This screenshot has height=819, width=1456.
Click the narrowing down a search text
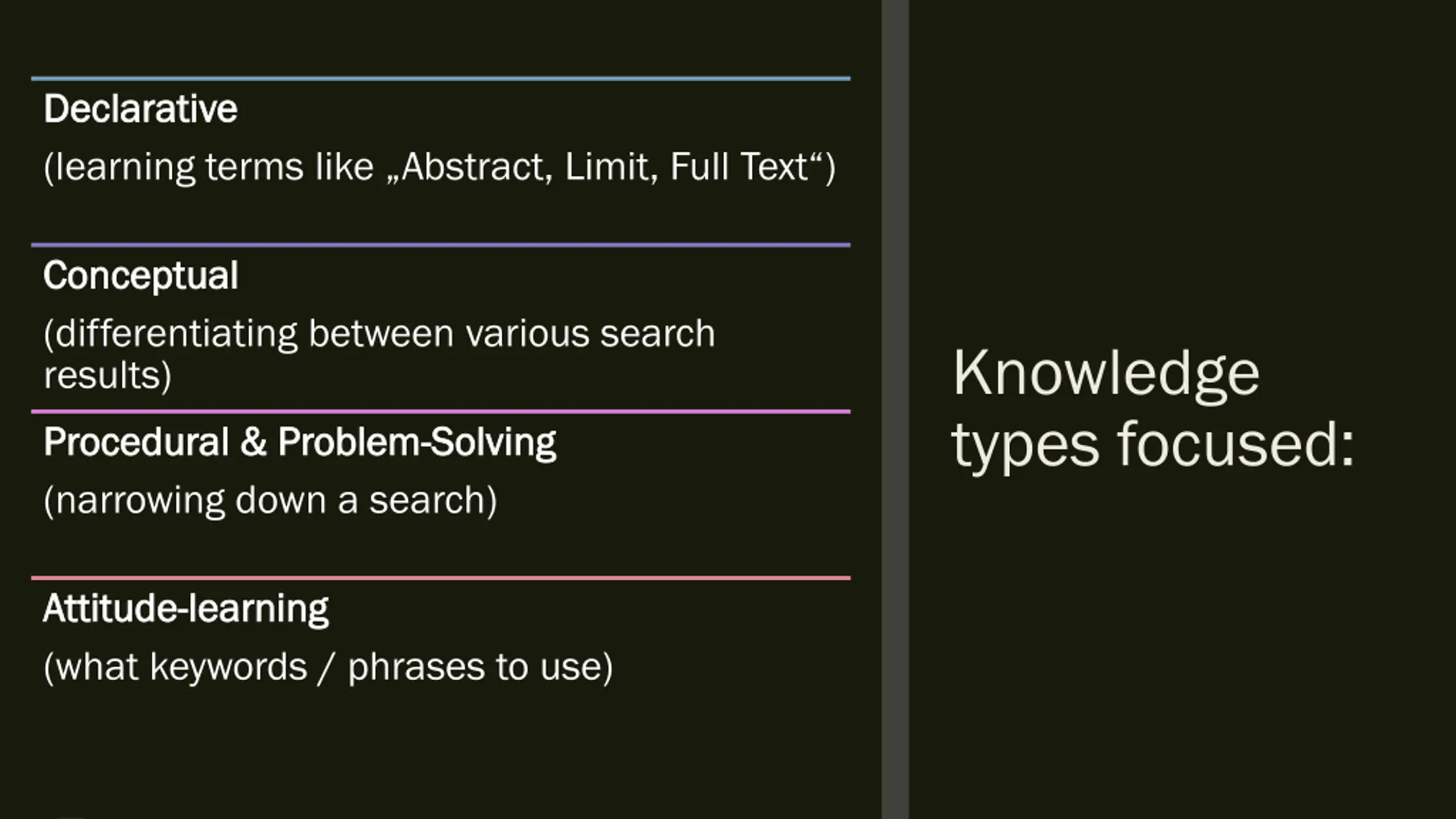tap(270, 500)
